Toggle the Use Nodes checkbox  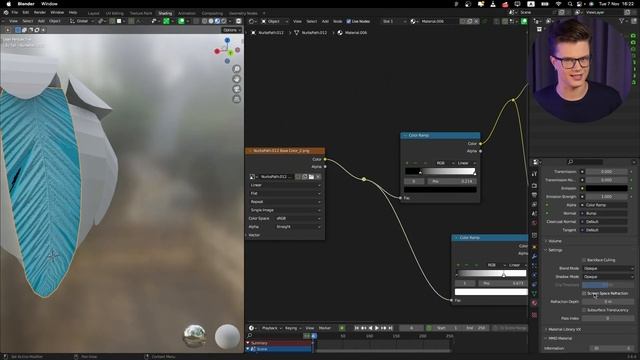click(349, 21)
